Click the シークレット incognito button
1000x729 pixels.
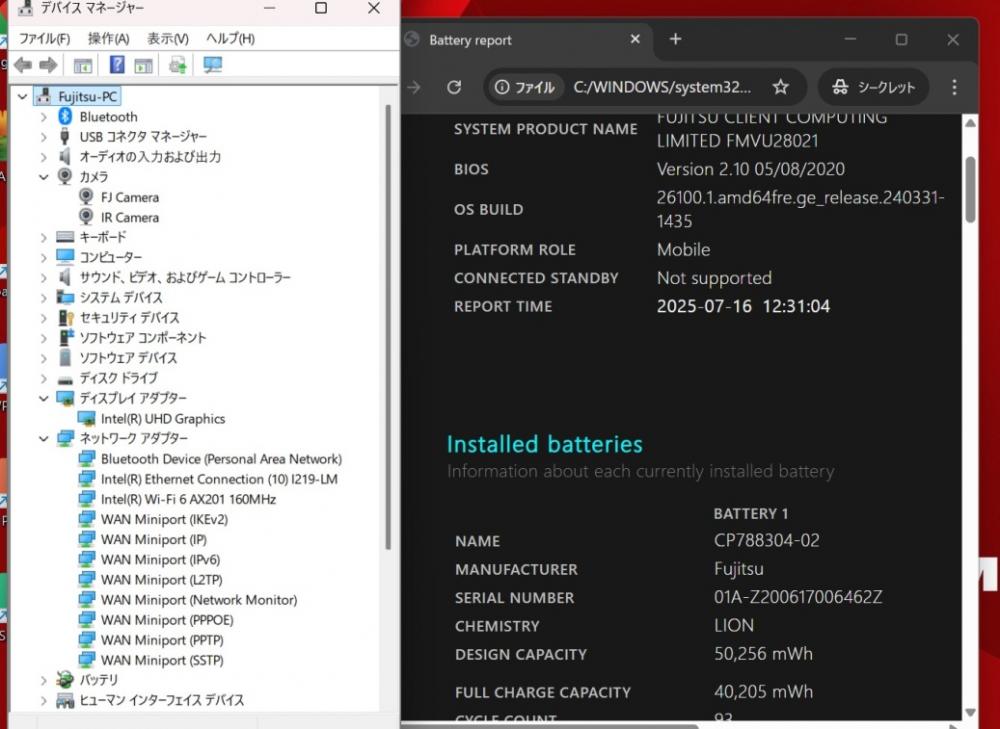[x=874, y=87]
